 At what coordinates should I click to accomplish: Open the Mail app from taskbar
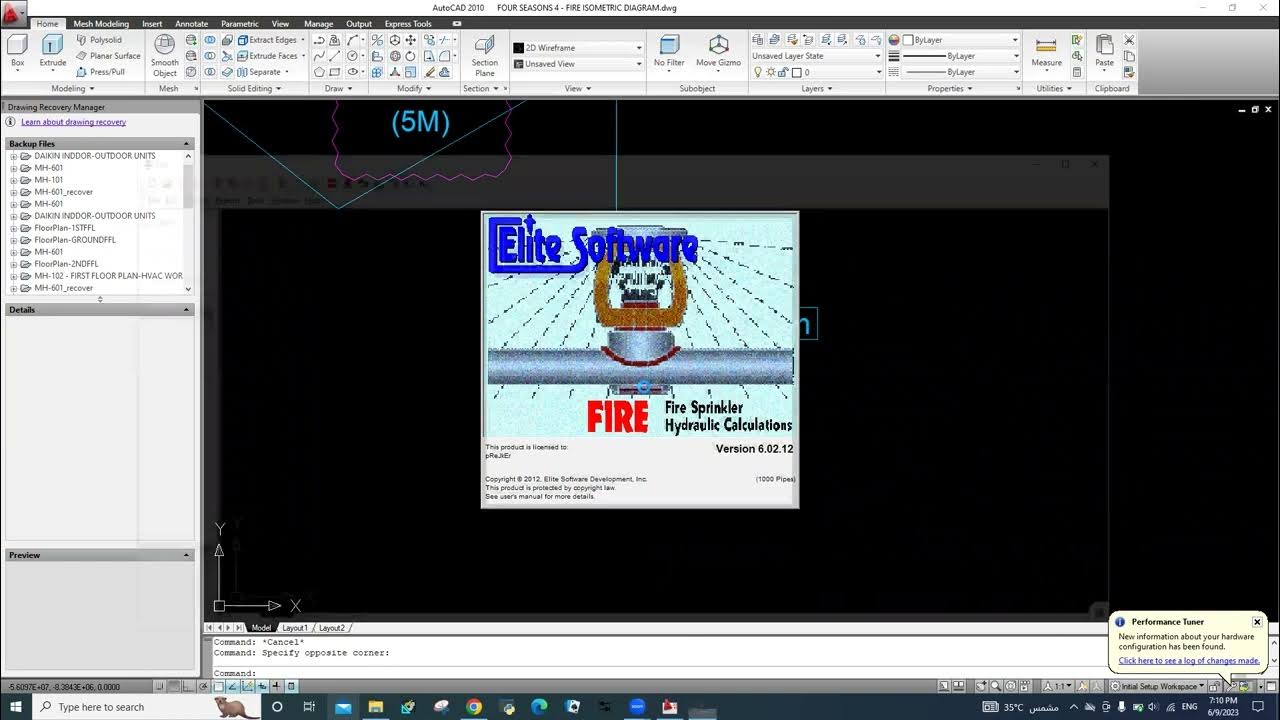[343, 707]
